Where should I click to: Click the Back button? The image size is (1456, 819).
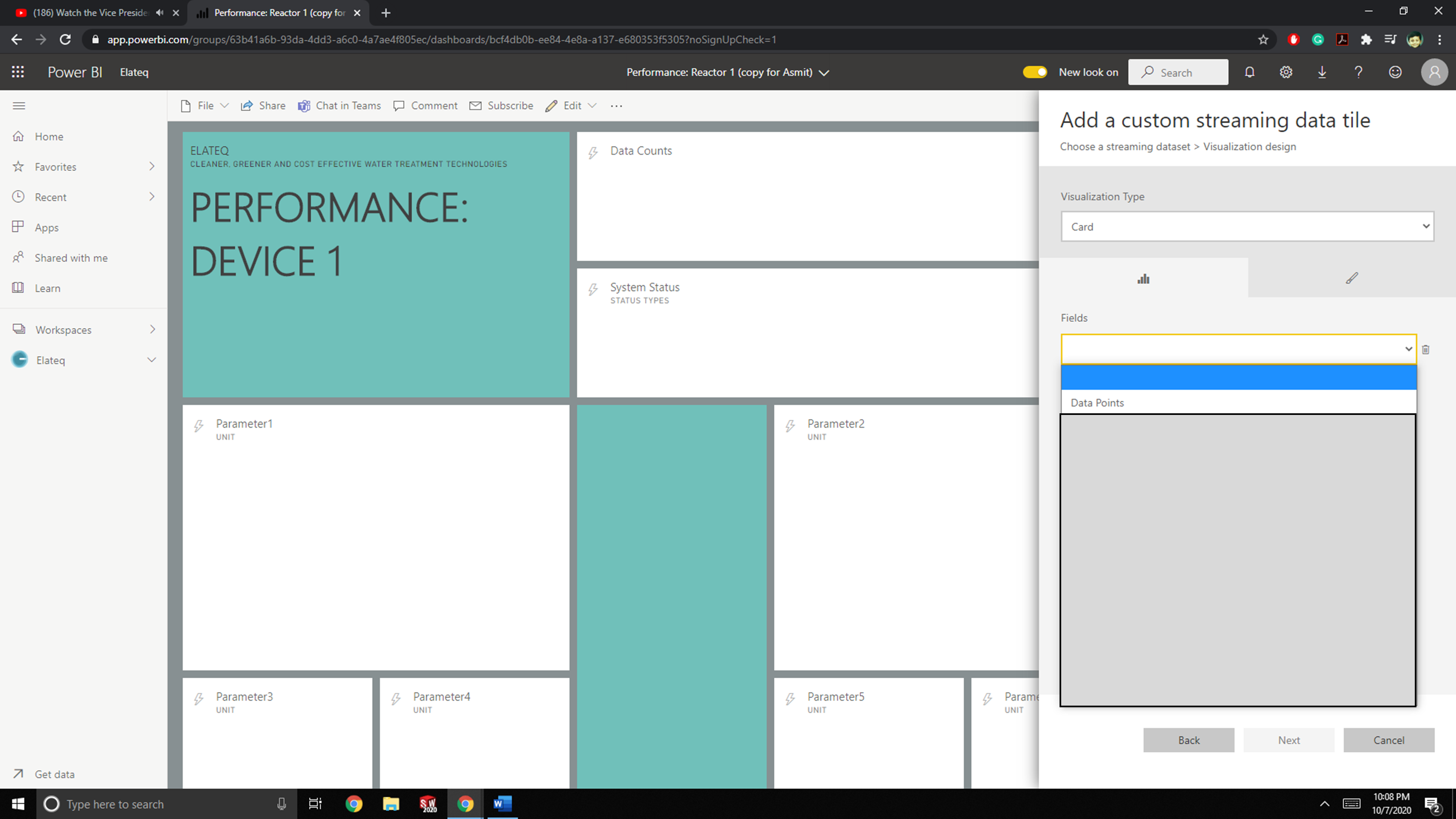[1188, 740]
